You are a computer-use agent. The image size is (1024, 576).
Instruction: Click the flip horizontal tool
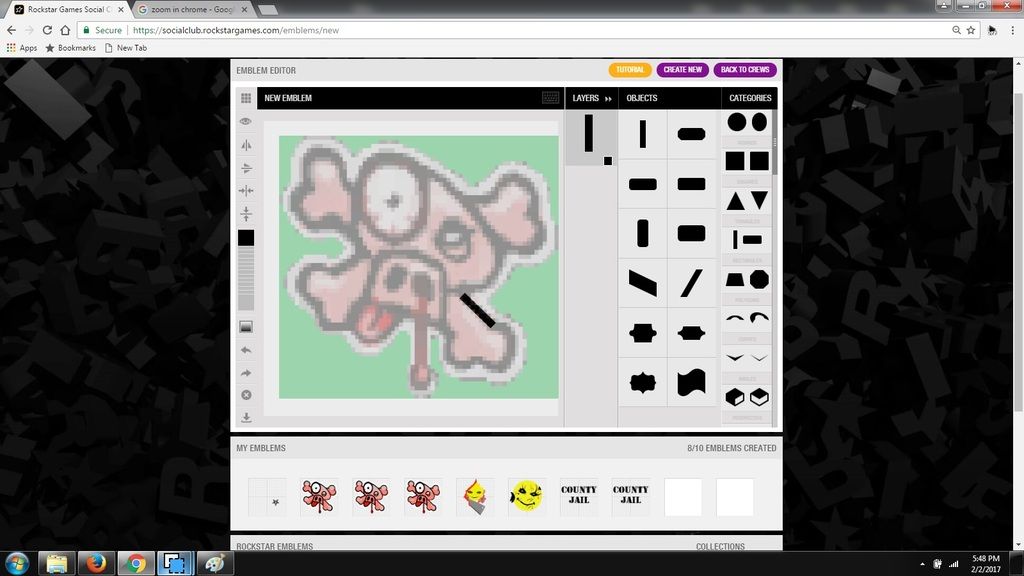point(246,145)
